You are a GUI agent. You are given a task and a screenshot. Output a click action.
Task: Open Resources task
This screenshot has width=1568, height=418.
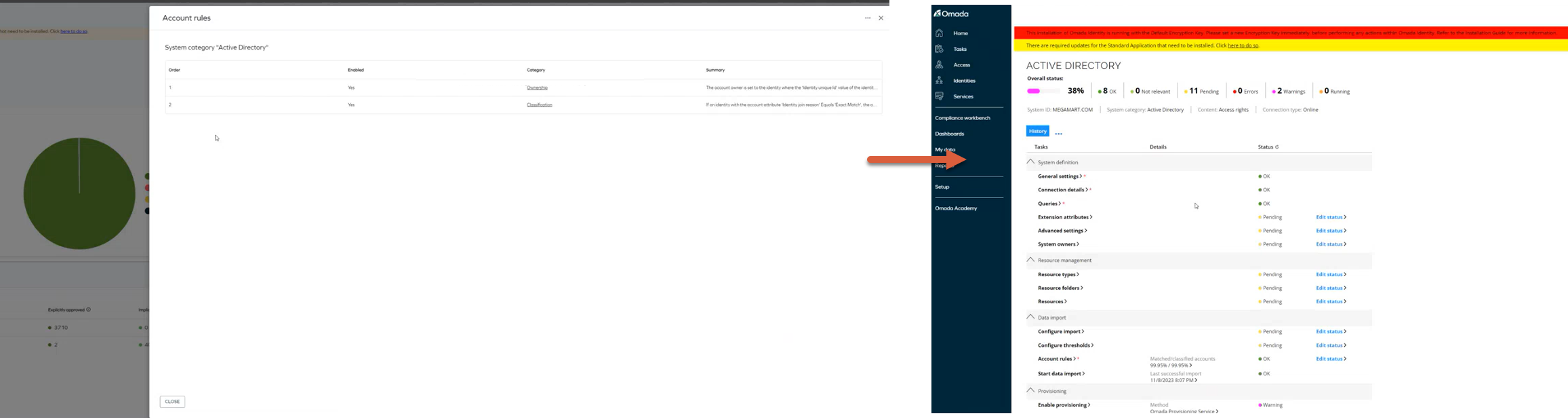[x=1052, y=302]
